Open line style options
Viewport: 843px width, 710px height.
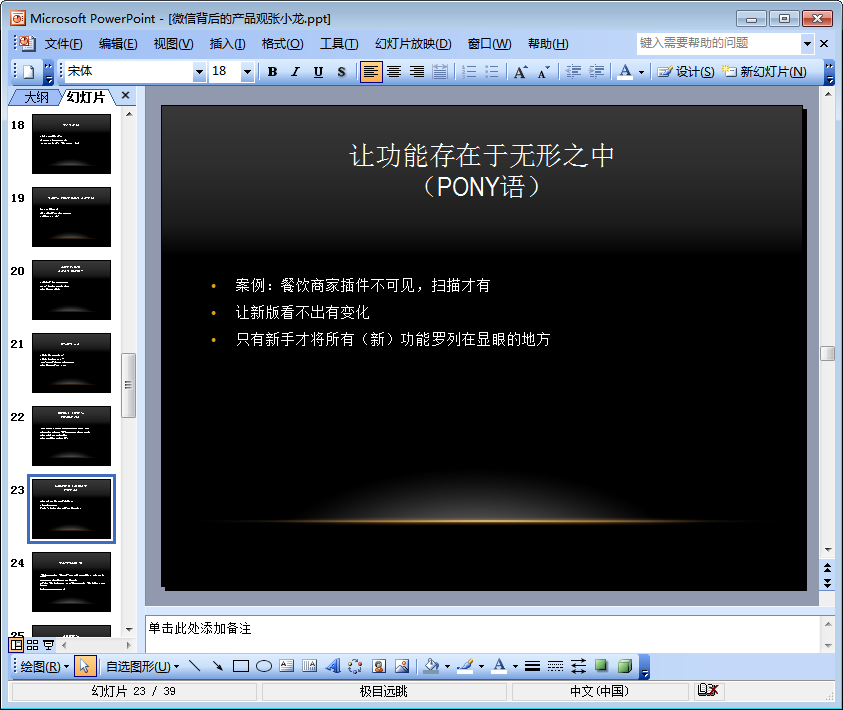click(x=532, y=666)
